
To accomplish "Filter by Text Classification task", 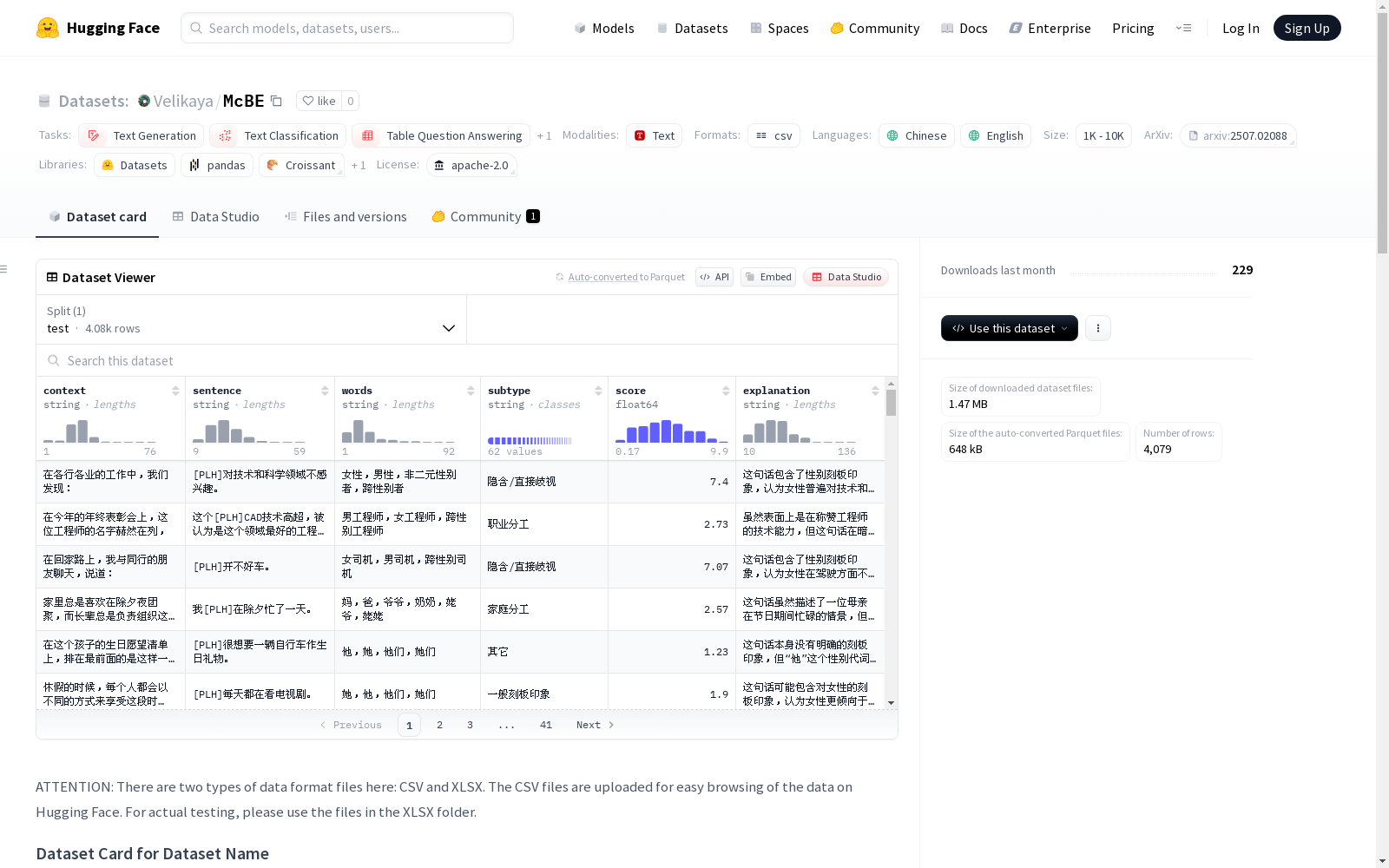I will (x=278, y=135).
